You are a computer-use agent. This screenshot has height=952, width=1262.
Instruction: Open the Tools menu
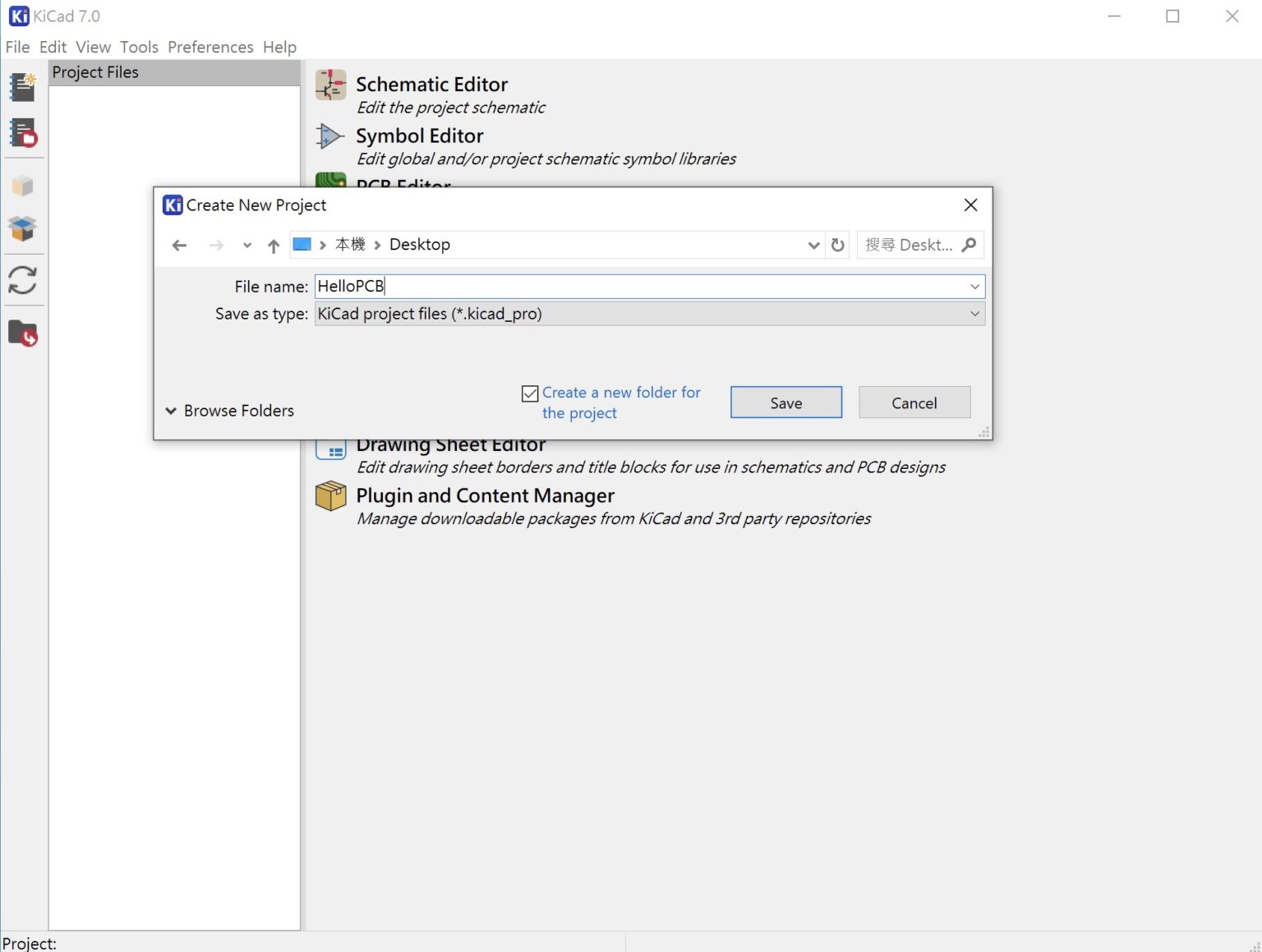pos(139,47)
